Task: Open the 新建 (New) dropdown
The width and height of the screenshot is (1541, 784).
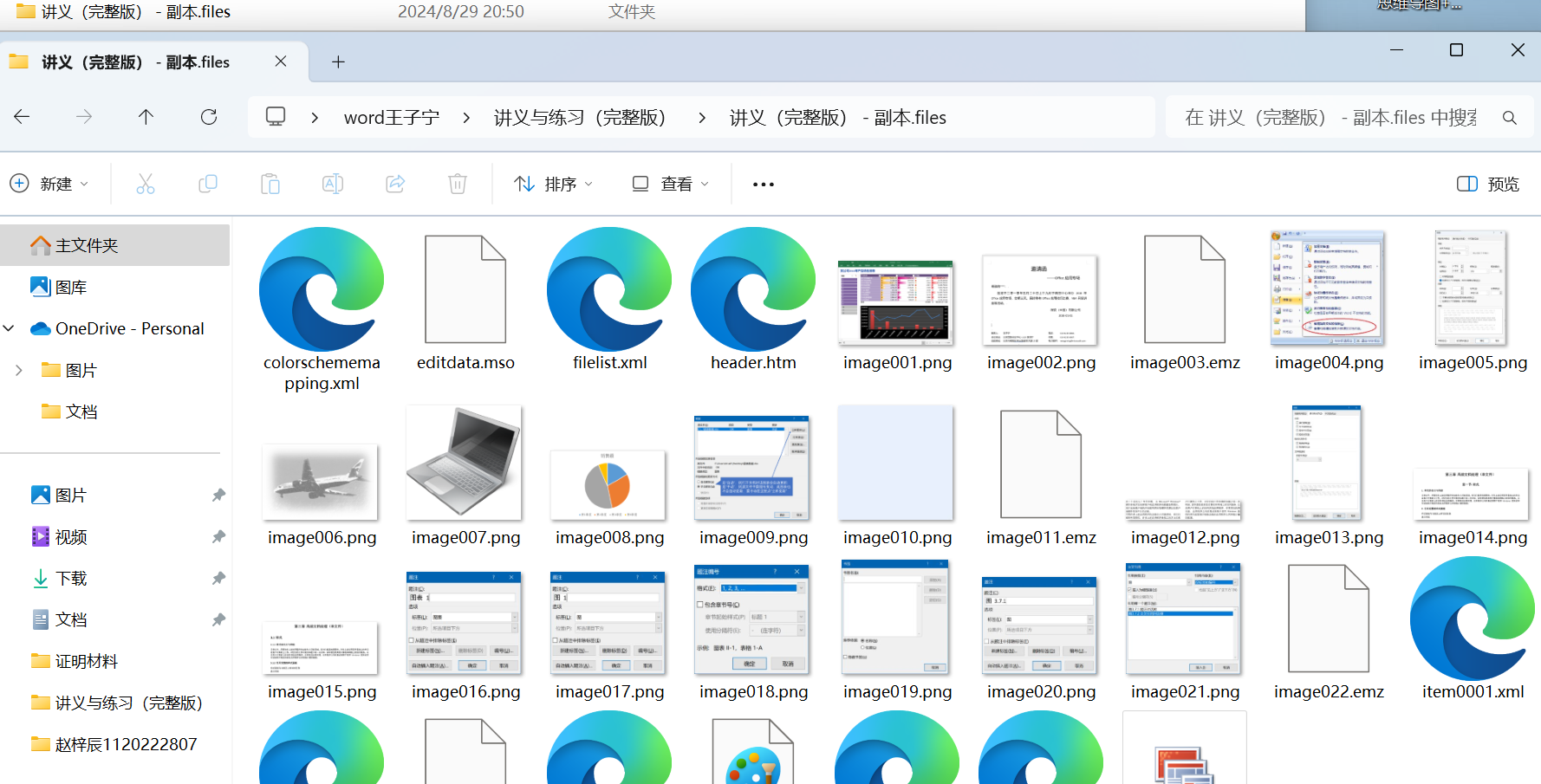Action: point(49,184)
